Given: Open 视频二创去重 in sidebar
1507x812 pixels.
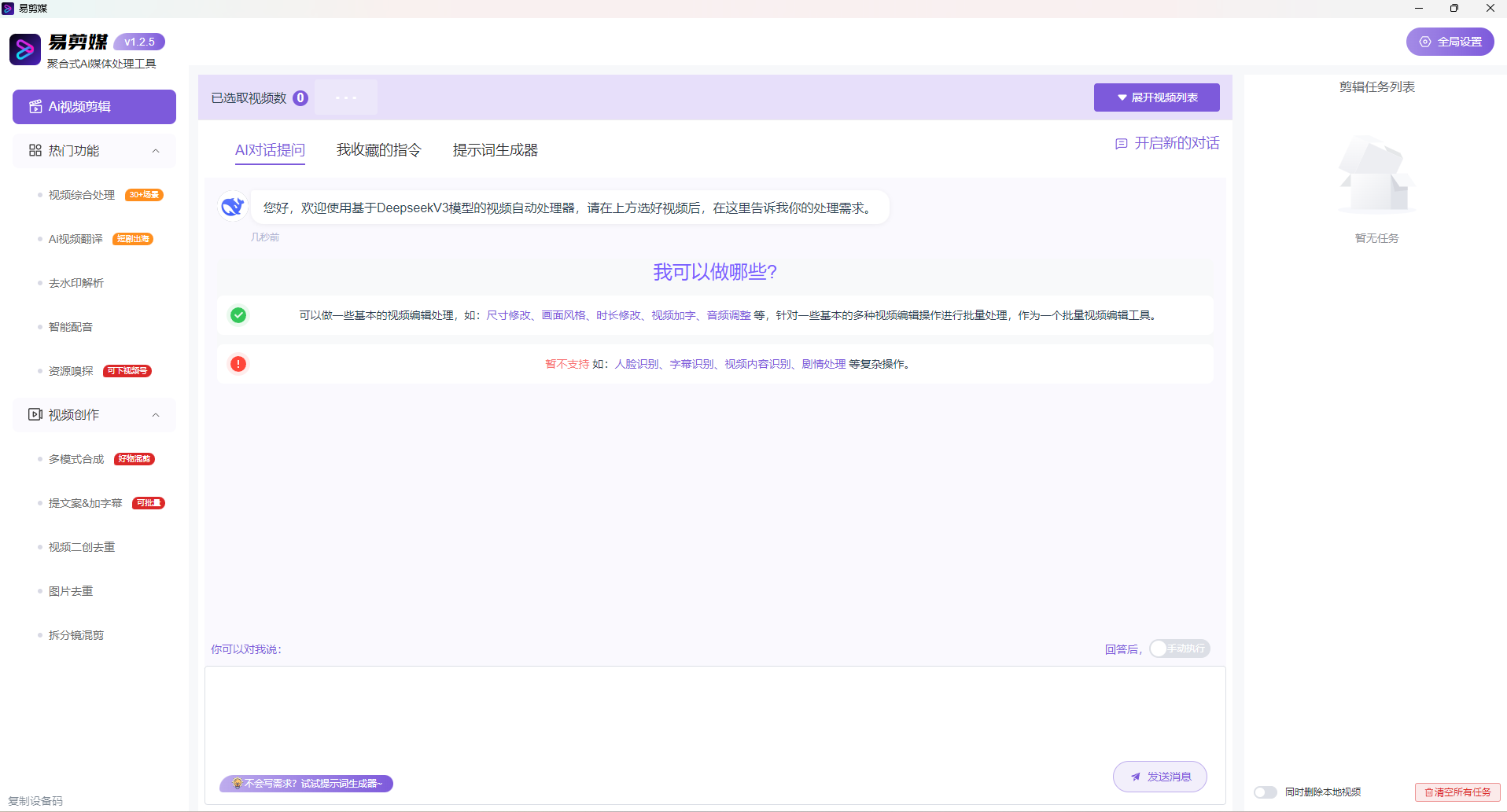Looking at the screenshot, I should [82, 547].
